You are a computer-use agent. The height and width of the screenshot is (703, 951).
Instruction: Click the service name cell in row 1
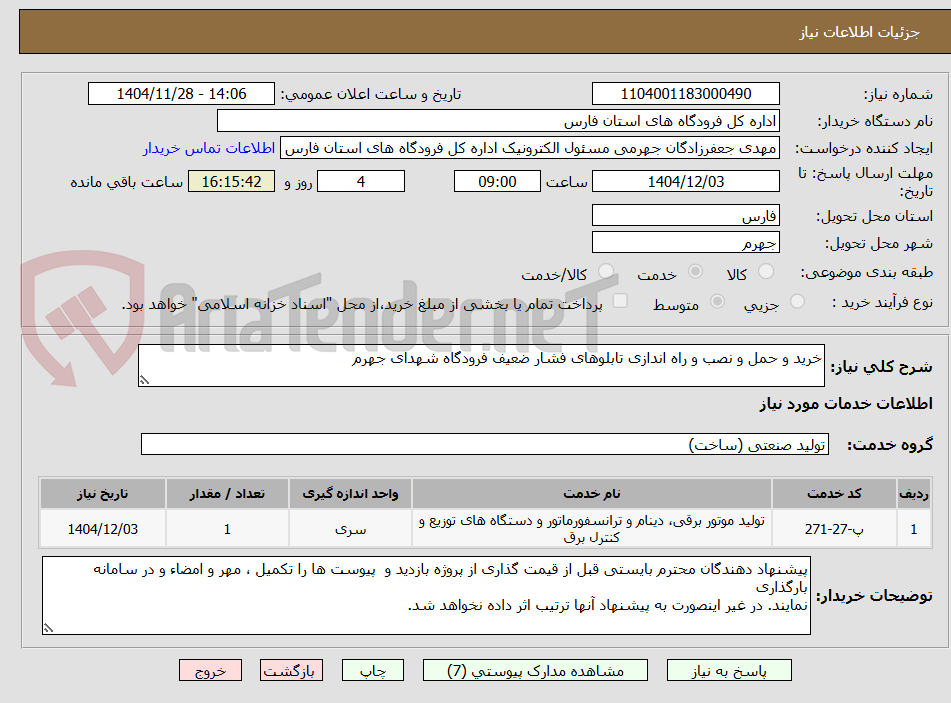591,529
